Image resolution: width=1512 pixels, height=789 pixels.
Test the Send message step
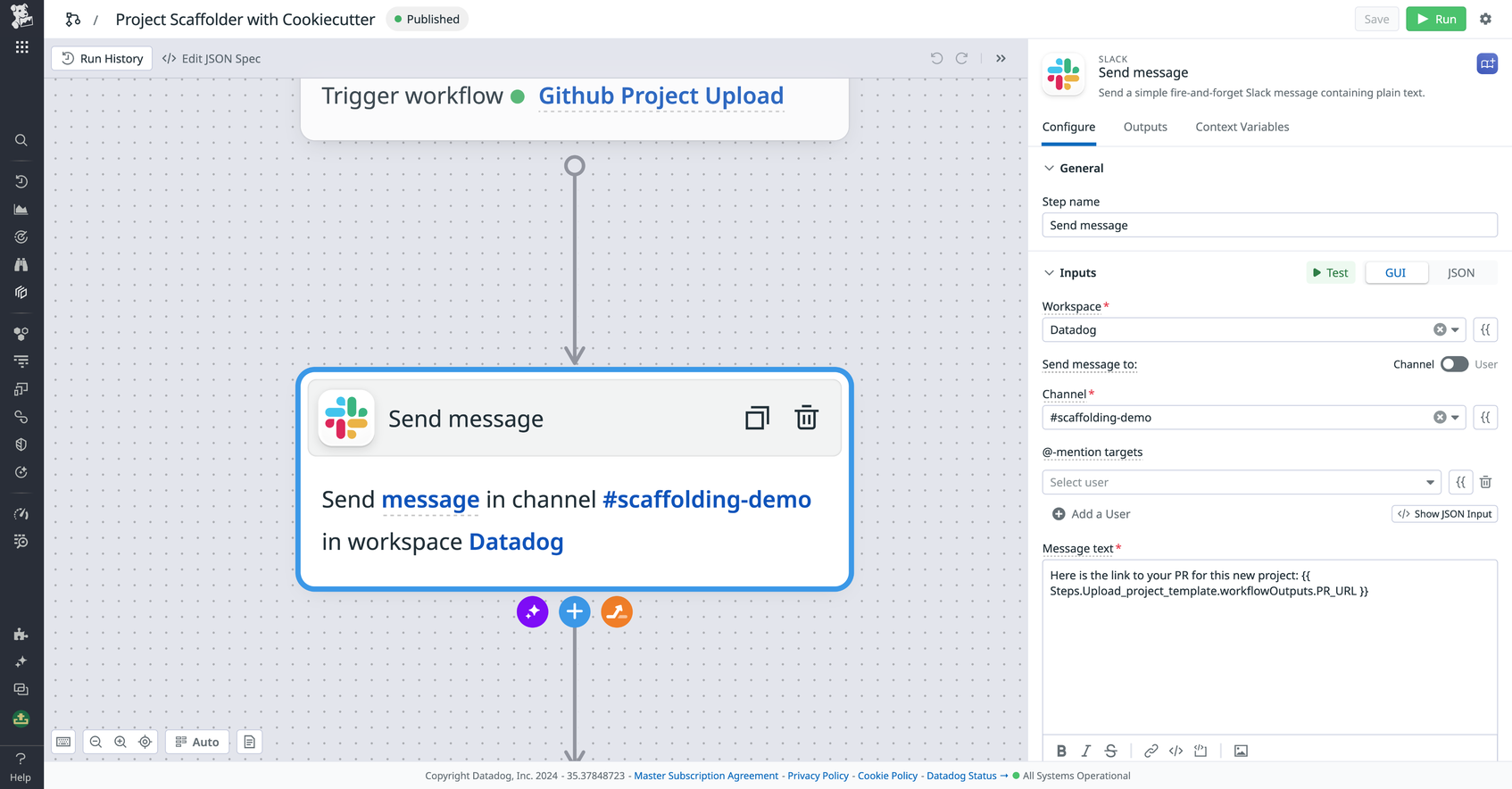[x=1330, y=272]
